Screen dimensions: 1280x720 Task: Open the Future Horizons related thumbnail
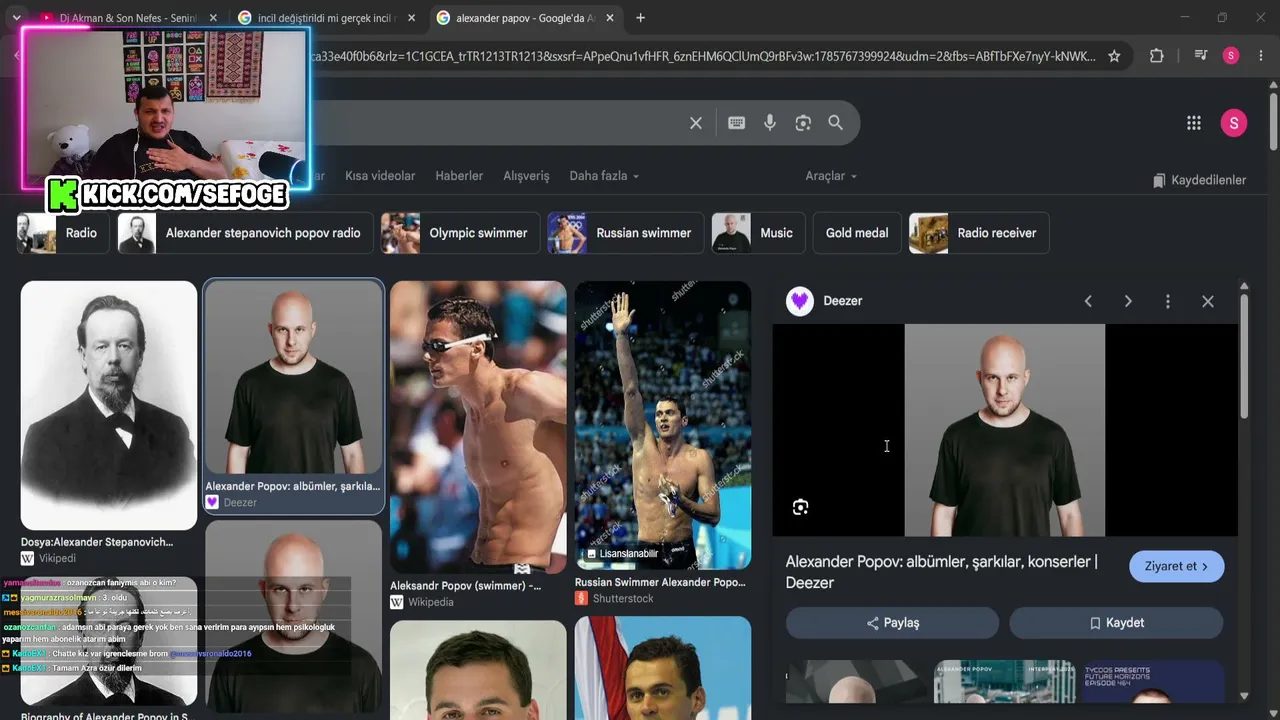point(1154,682)
